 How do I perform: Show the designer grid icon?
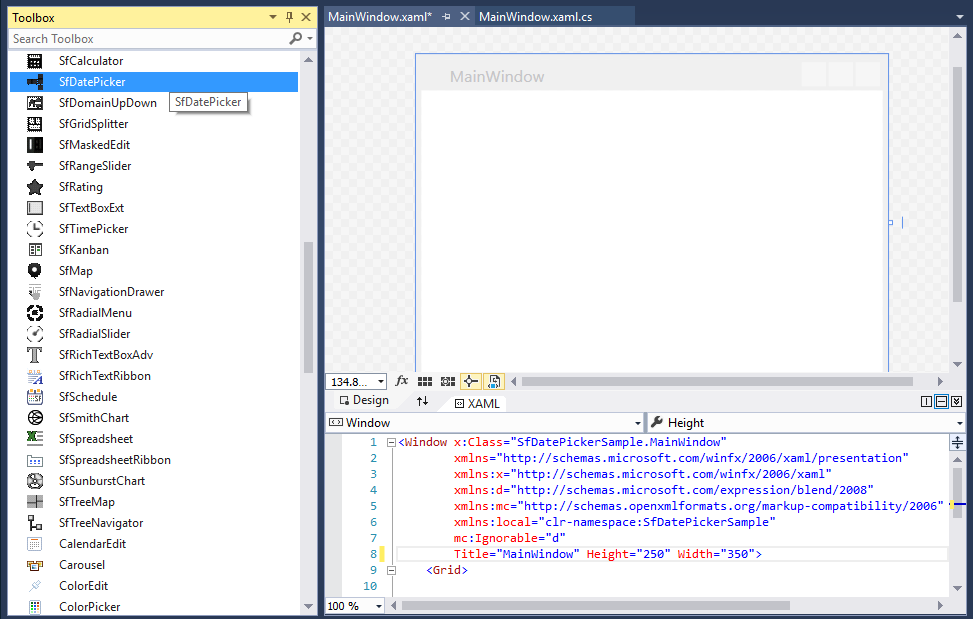pyautogui.click(x=425, y=381)
